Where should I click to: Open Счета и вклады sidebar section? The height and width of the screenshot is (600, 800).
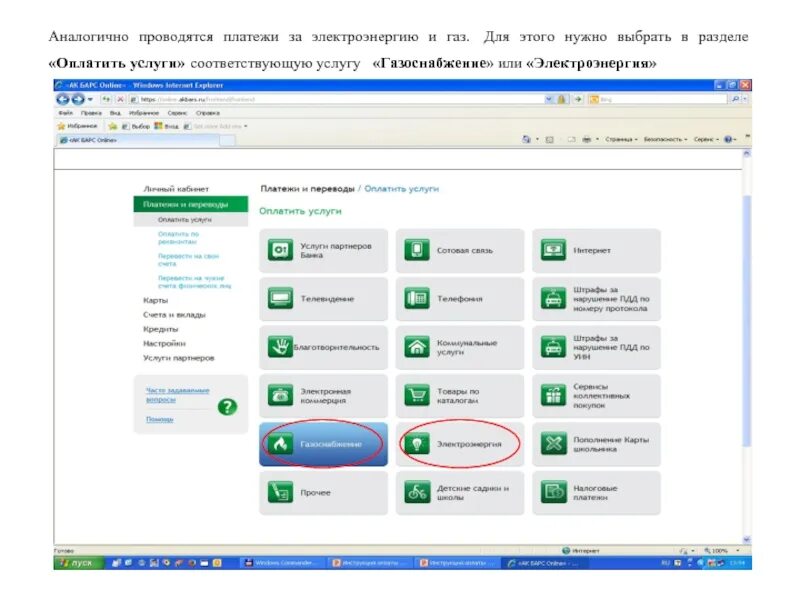174,315
